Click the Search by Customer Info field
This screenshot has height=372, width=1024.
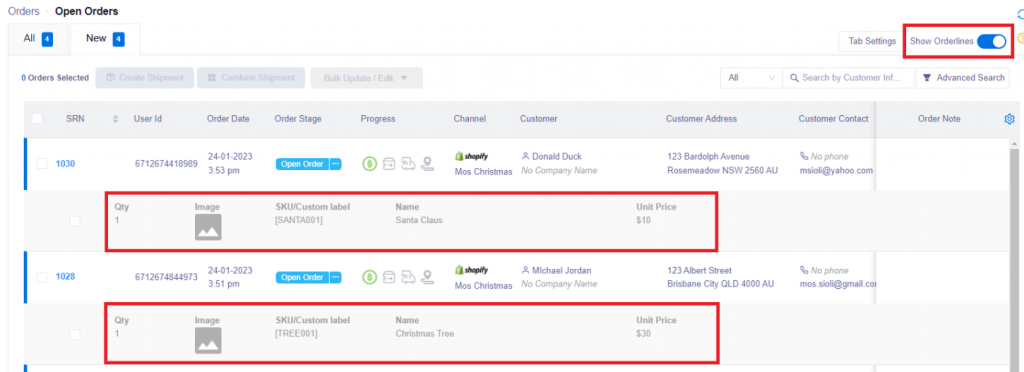(848, 78)
